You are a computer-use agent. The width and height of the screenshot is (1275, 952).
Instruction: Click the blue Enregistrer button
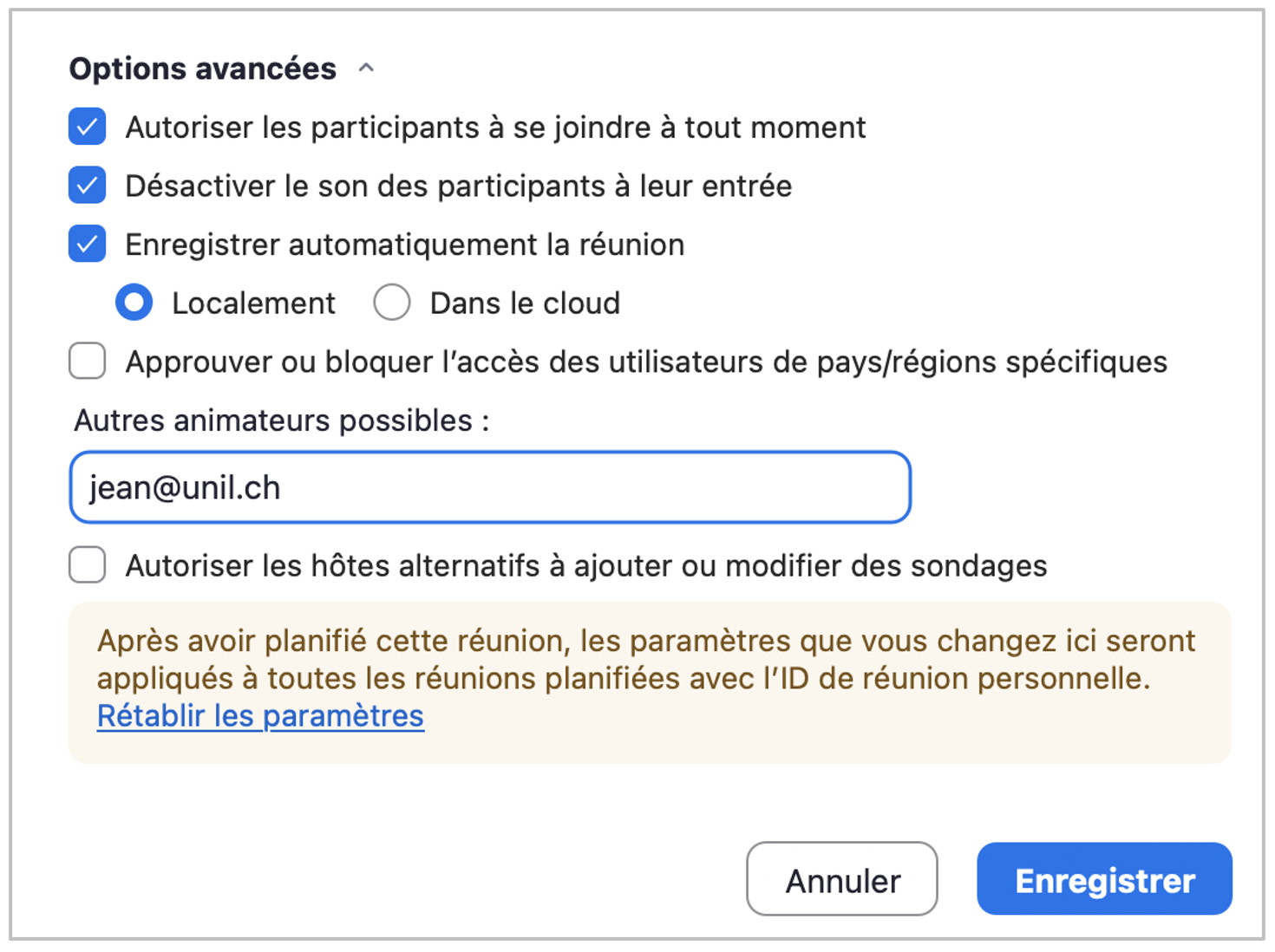[1104, 879]
